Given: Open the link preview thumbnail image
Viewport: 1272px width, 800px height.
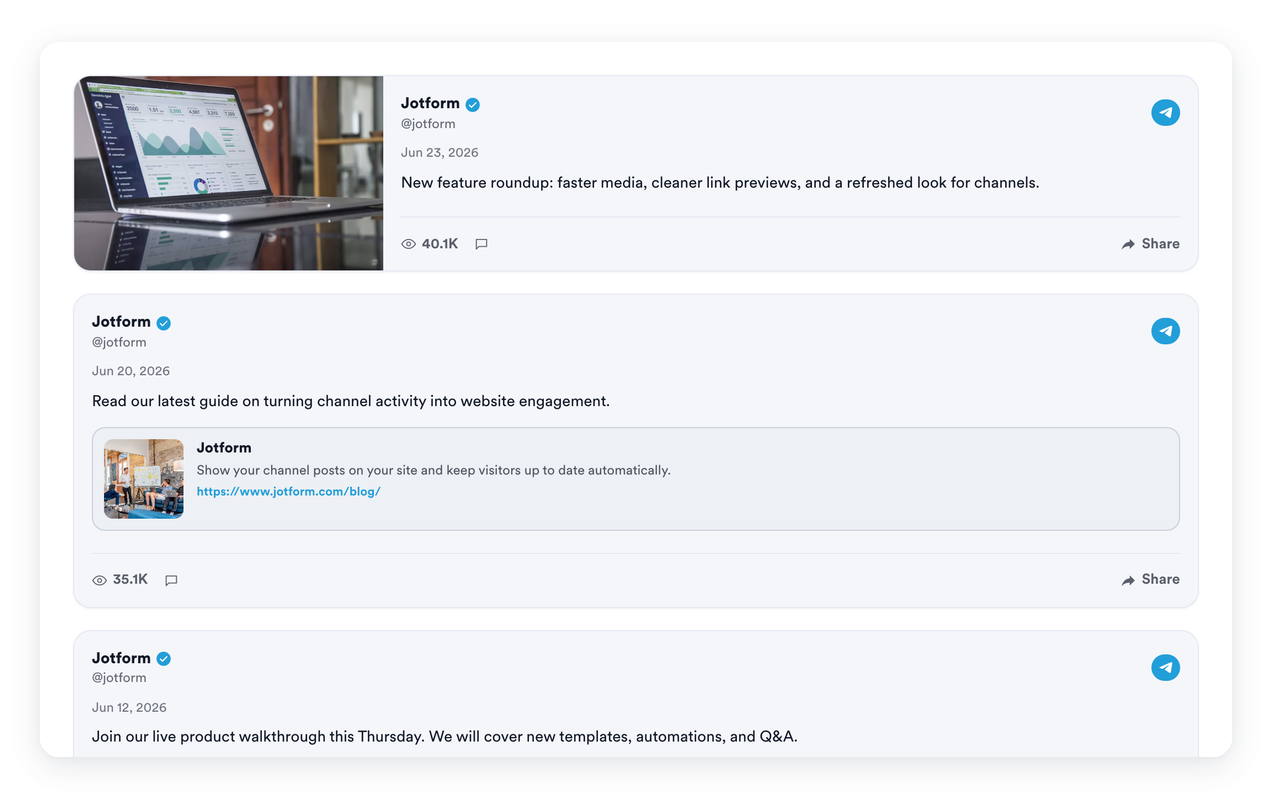Looking at the screenshot, I should point(144,479).
